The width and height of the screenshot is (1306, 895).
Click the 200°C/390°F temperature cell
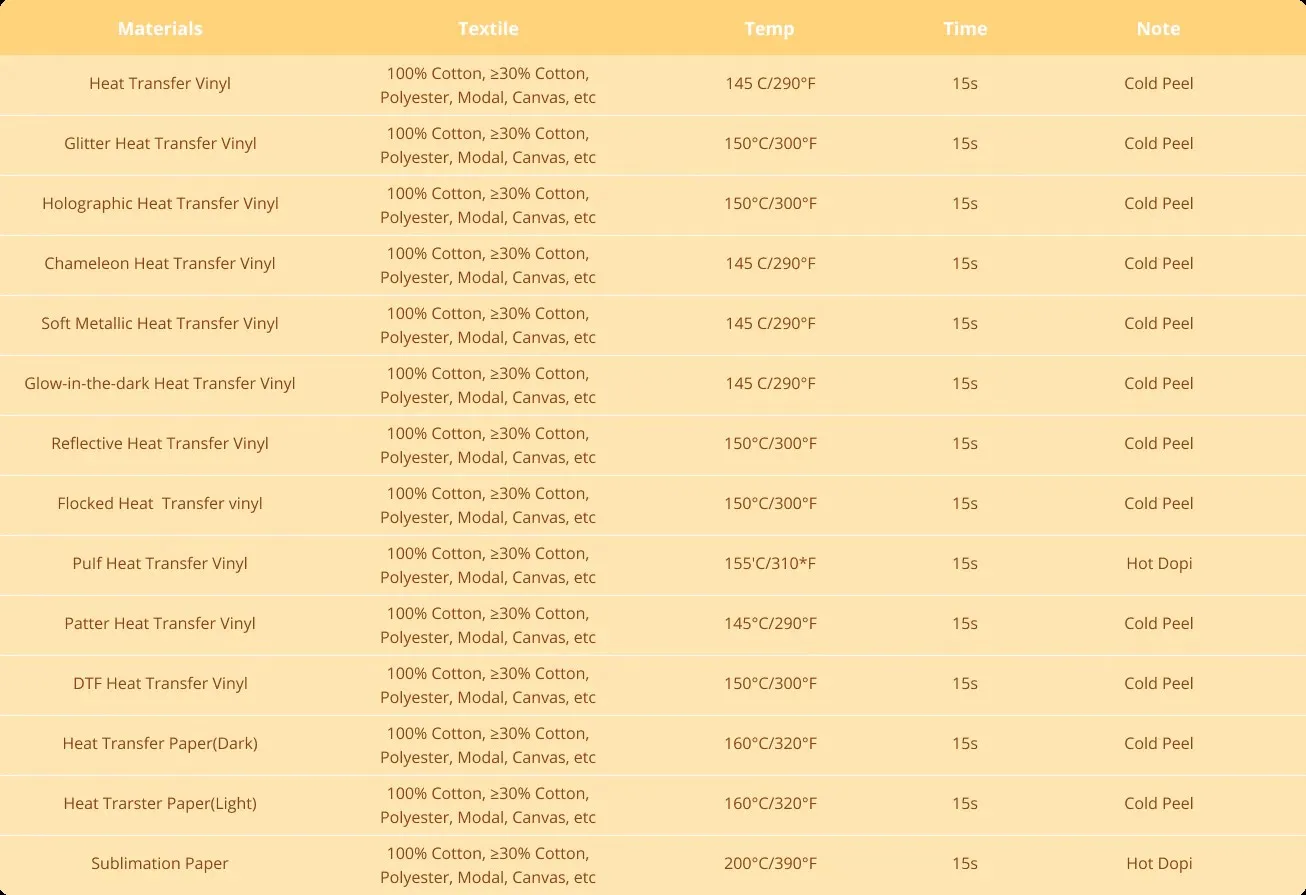pyautogui.click(x=770, y=863)
